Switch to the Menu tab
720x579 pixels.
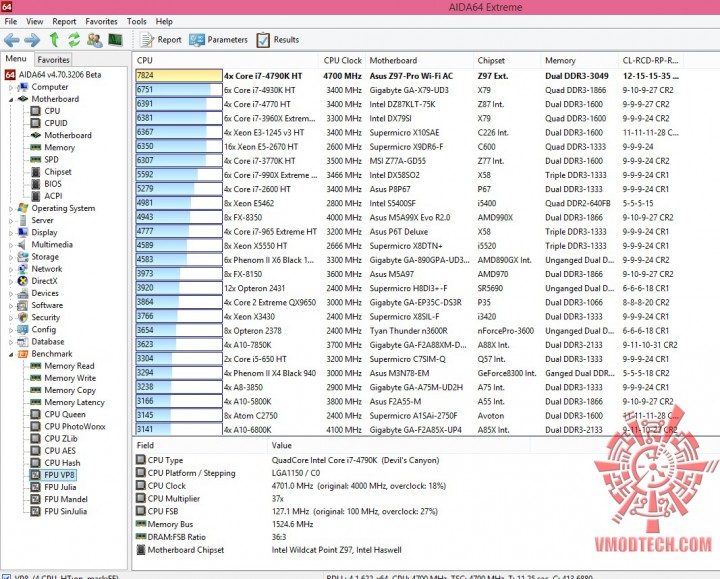pos(16,59)
